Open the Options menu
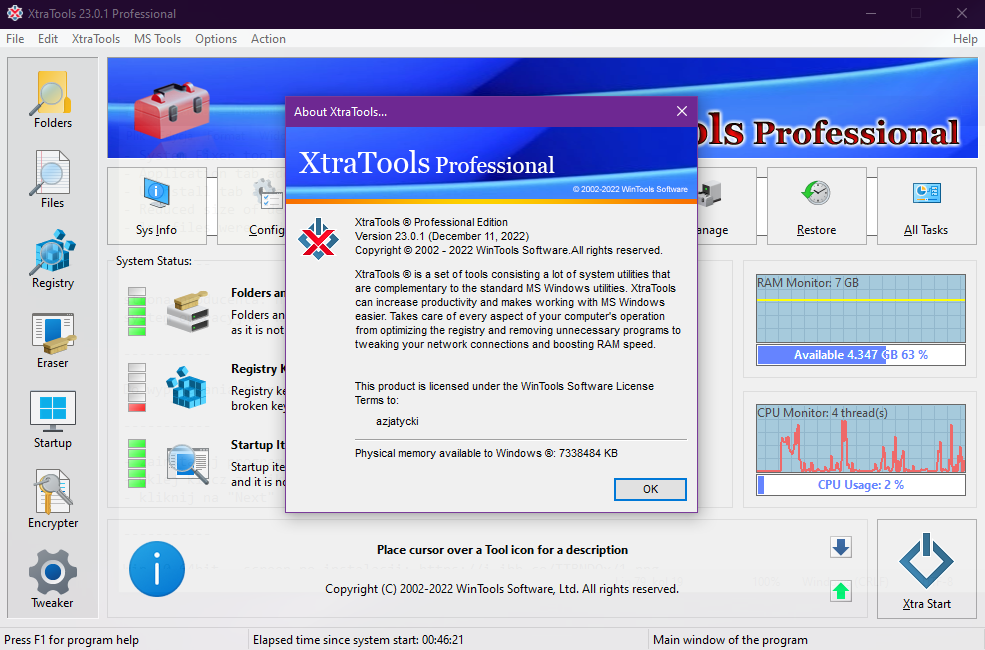 (215, 39)
